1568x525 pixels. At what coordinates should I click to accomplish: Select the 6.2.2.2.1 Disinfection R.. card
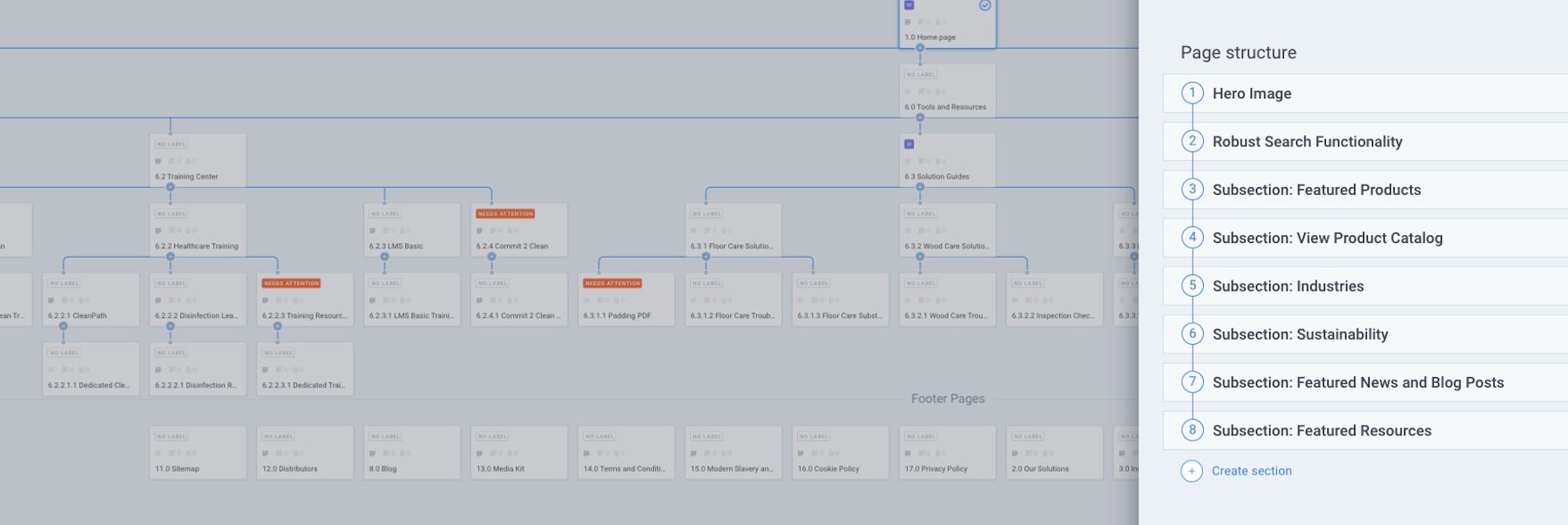click(x=198, y=369)
